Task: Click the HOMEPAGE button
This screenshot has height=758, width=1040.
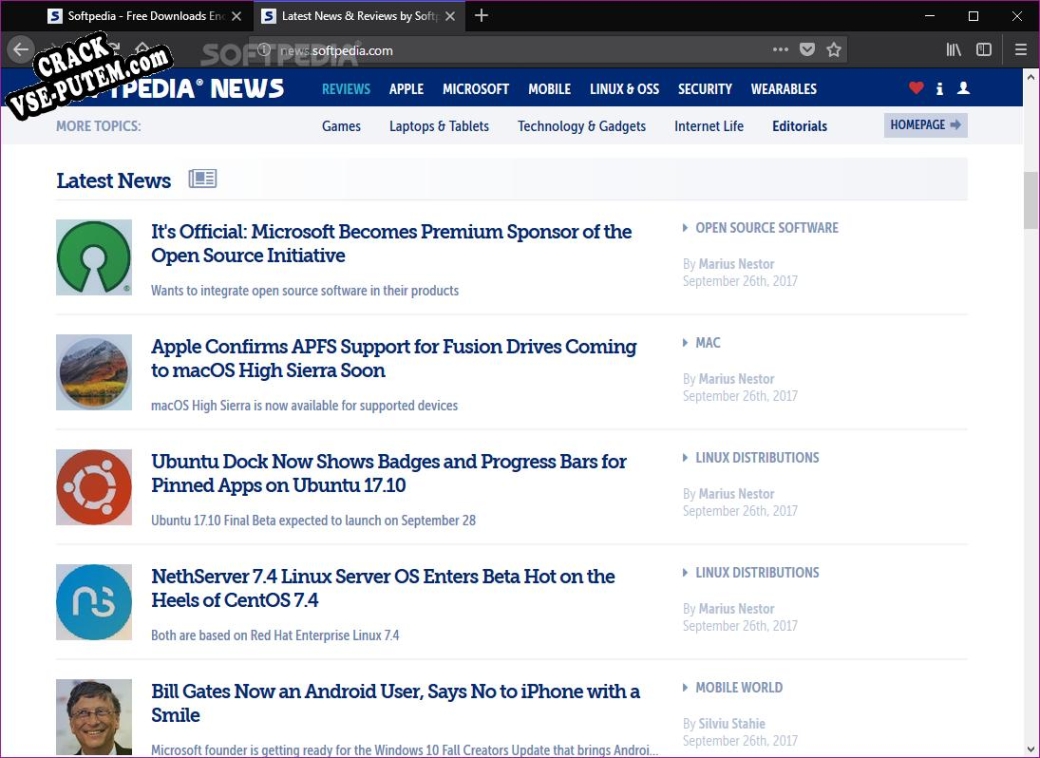Action: pos(925,125)
